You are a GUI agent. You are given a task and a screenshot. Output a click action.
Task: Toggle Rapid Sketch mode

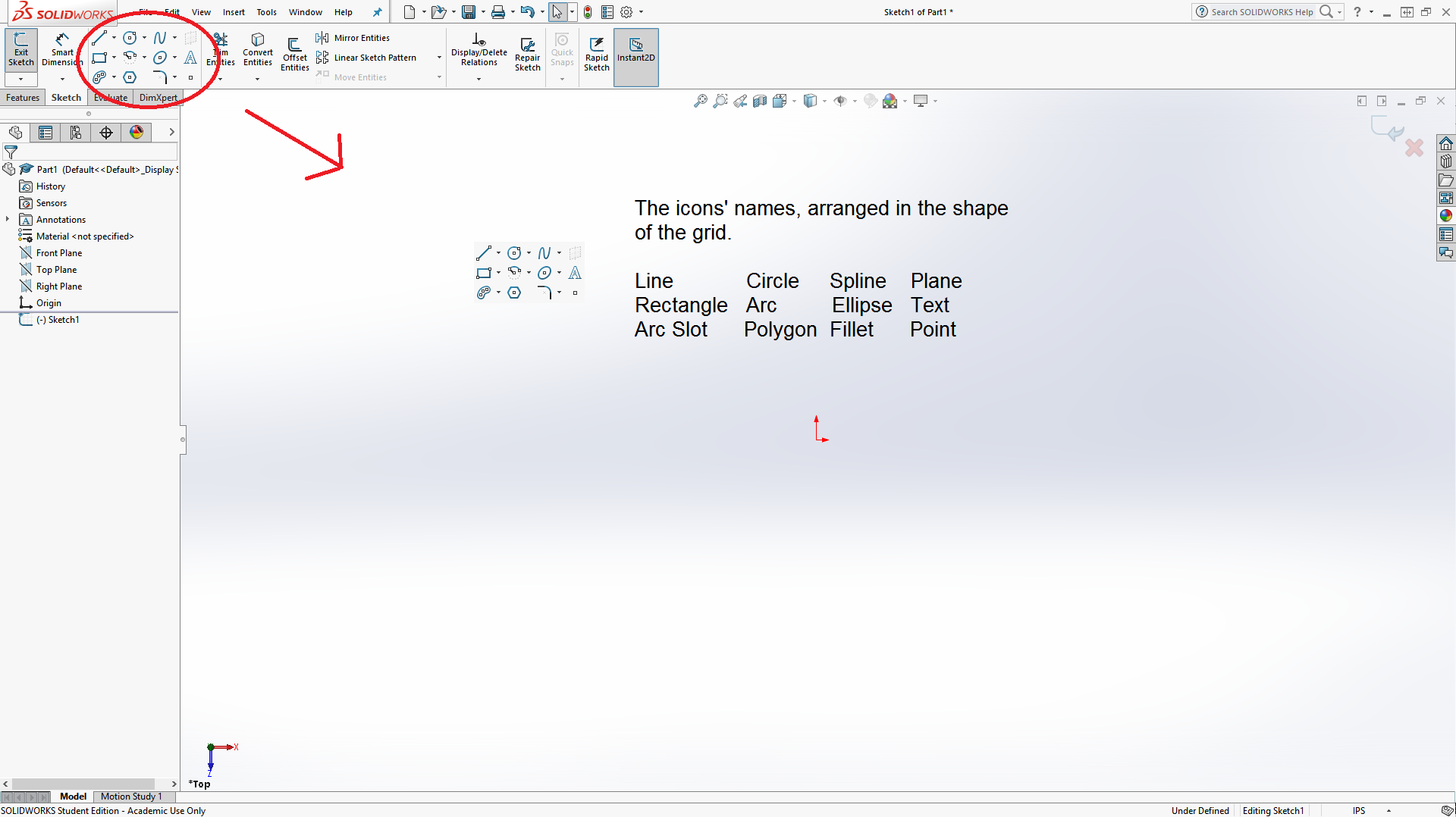[597, 53]
